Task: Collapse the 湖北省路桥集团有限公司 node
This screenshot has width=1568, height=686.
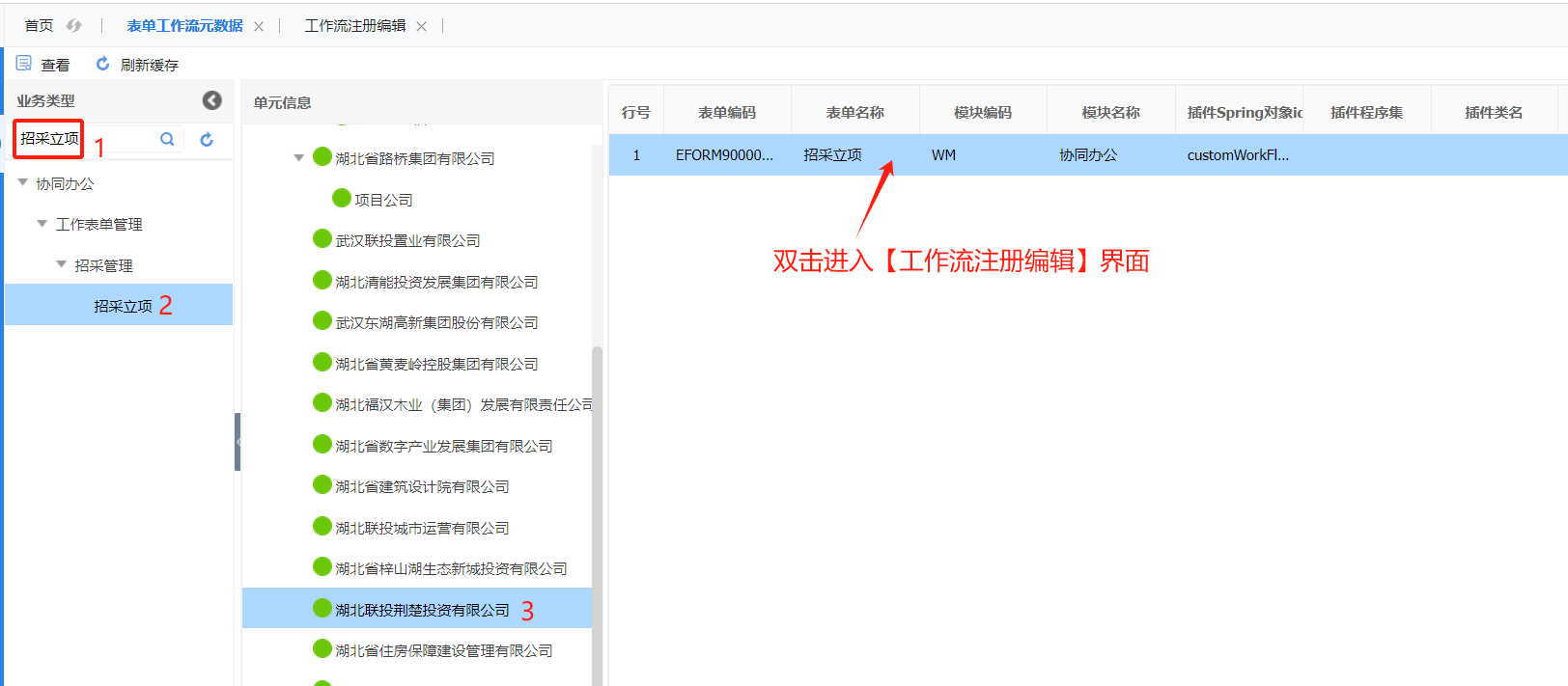Action: click(299, 157)
